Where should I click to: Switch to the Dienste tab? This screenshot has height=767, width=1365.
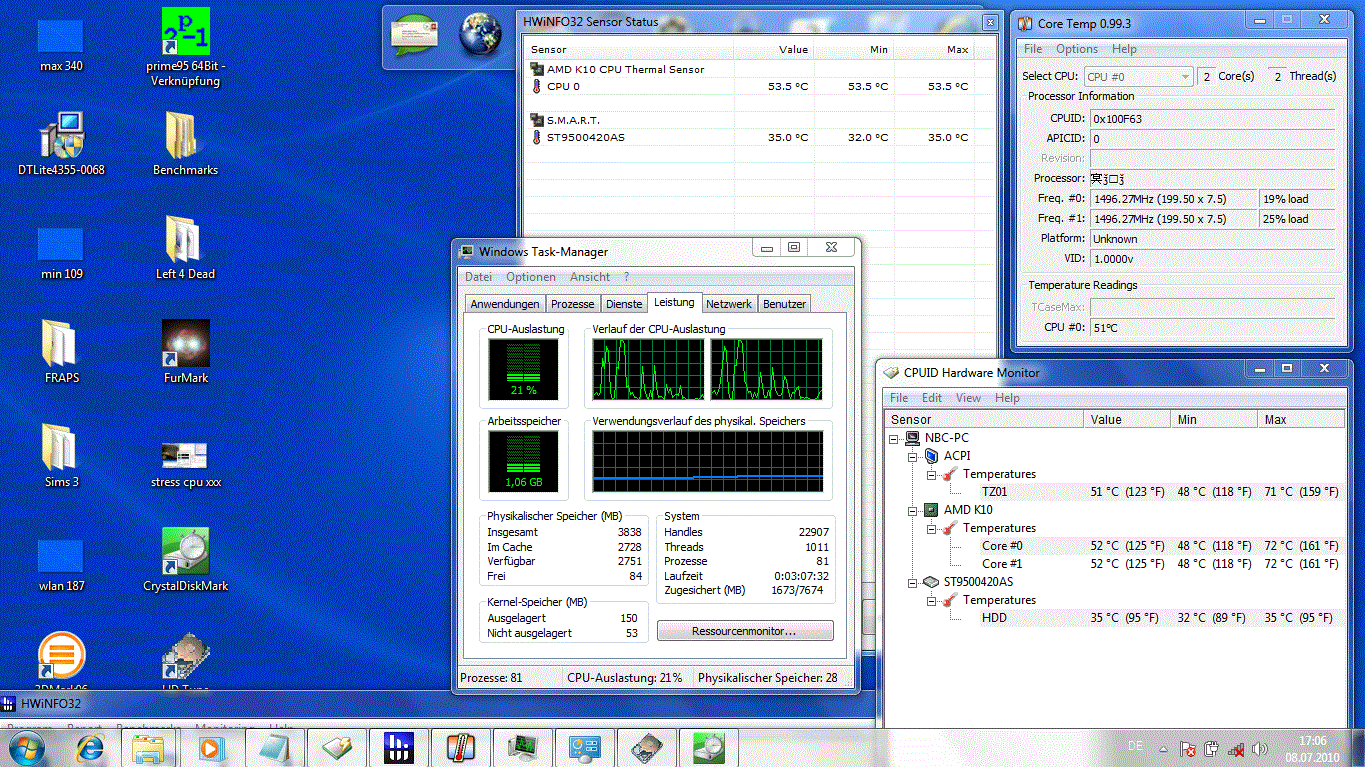point(624,304)
